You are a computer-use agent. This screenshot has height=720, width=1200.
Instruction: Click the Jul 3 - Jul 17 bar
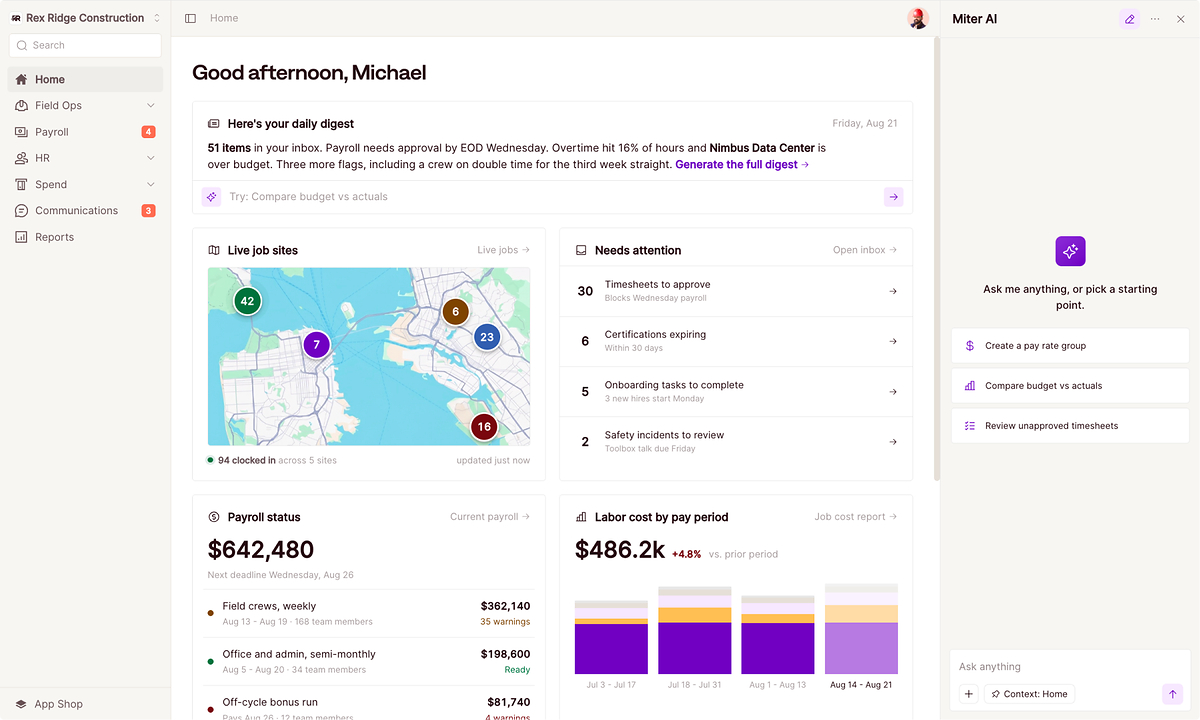point(611,637)
